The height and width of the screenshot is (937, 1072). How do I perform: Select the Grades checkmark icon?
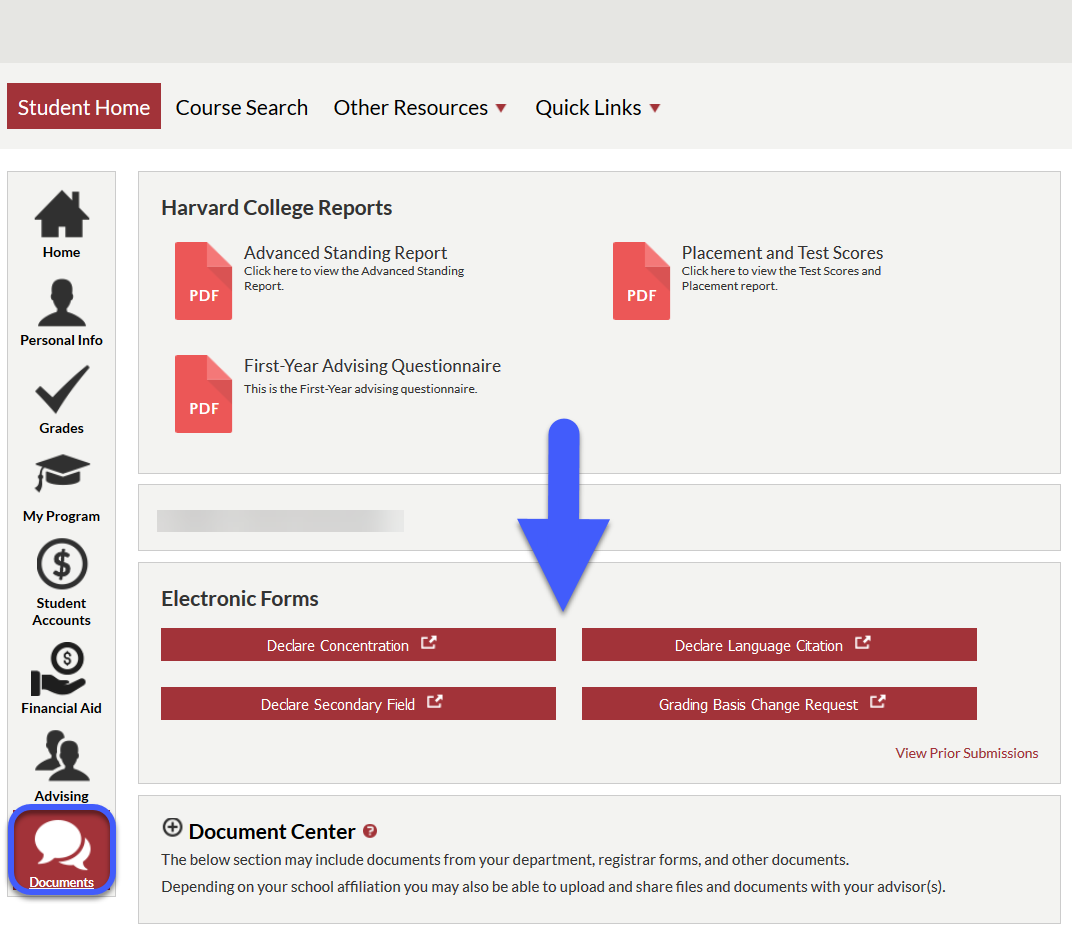click(x=61, y=391)
